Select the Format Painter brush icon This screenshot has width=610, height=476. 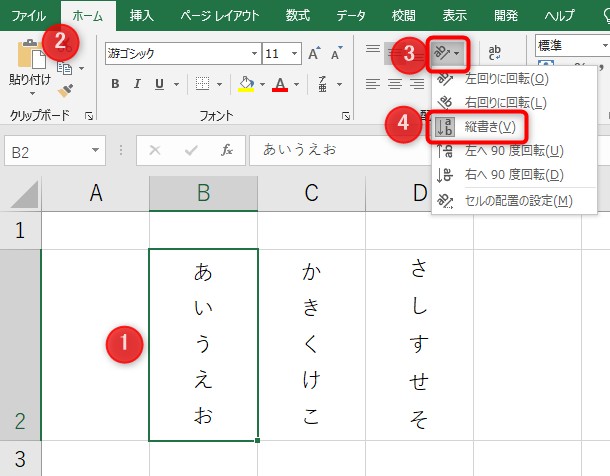tap(65, 90)
